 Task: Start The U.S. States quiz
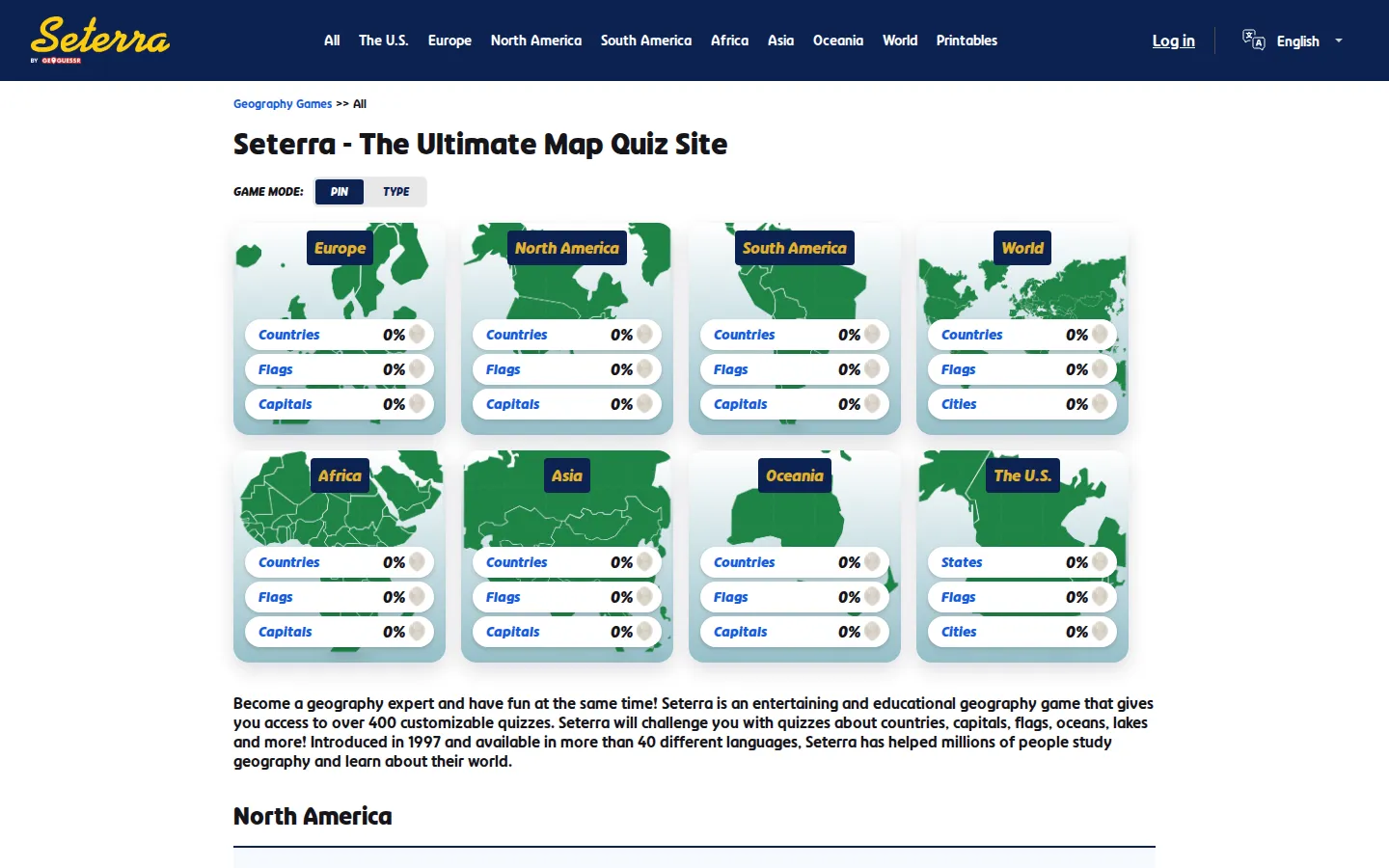coord(1022,562)
